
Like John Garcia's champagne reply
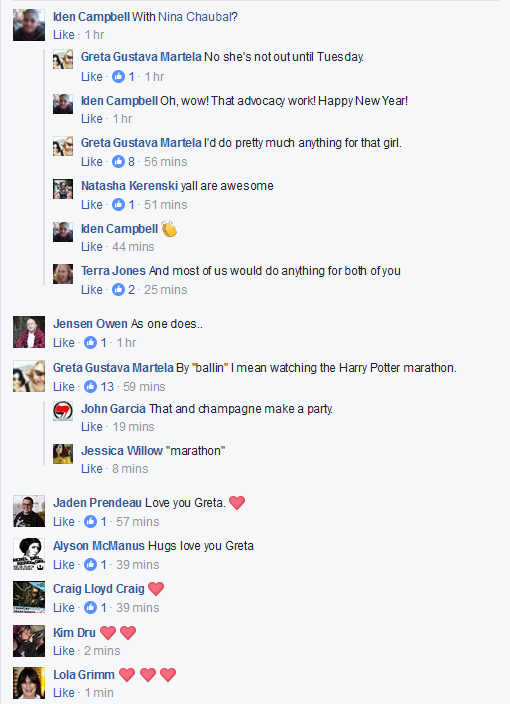pyautogui.click(x=92, y=427)
